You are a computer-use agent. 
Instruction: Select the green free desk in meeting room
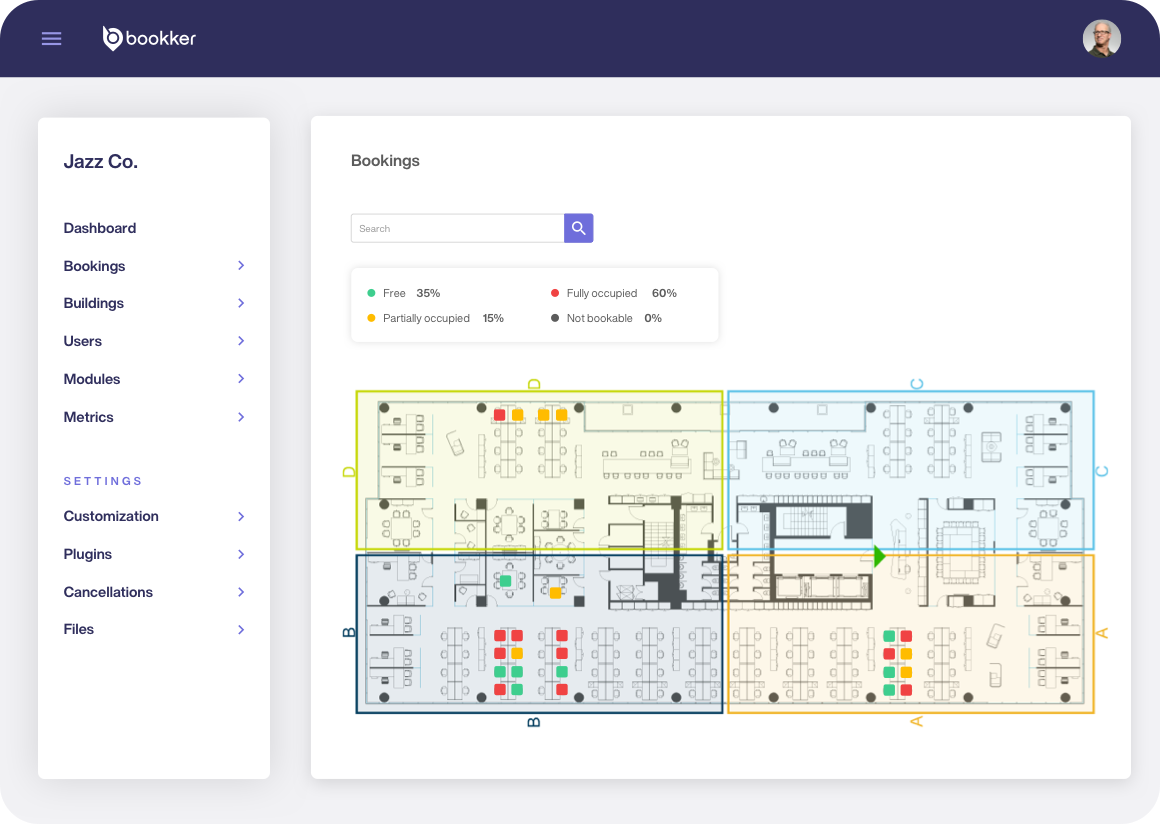(x=505, y=581)
